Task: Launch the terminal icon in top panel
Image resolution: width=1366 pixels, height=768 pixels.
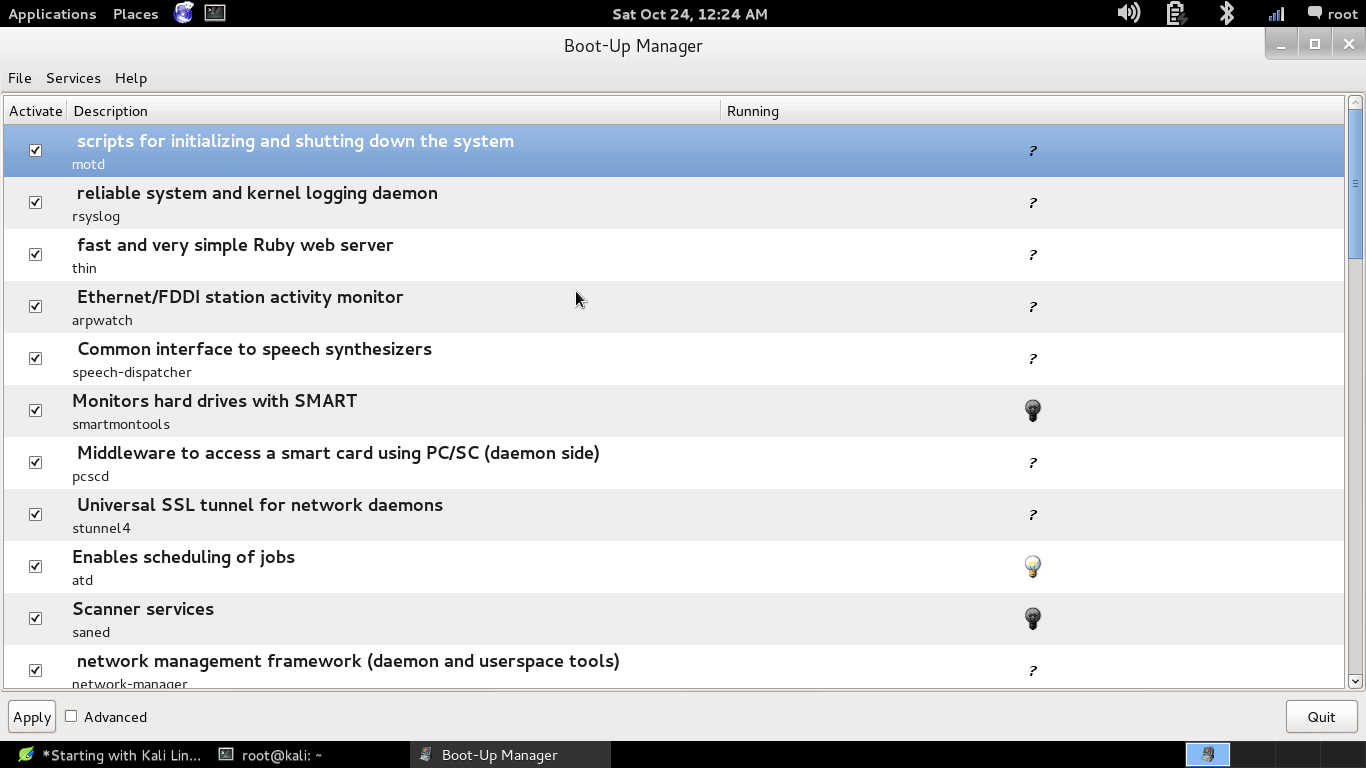Action: pos(215,13)
